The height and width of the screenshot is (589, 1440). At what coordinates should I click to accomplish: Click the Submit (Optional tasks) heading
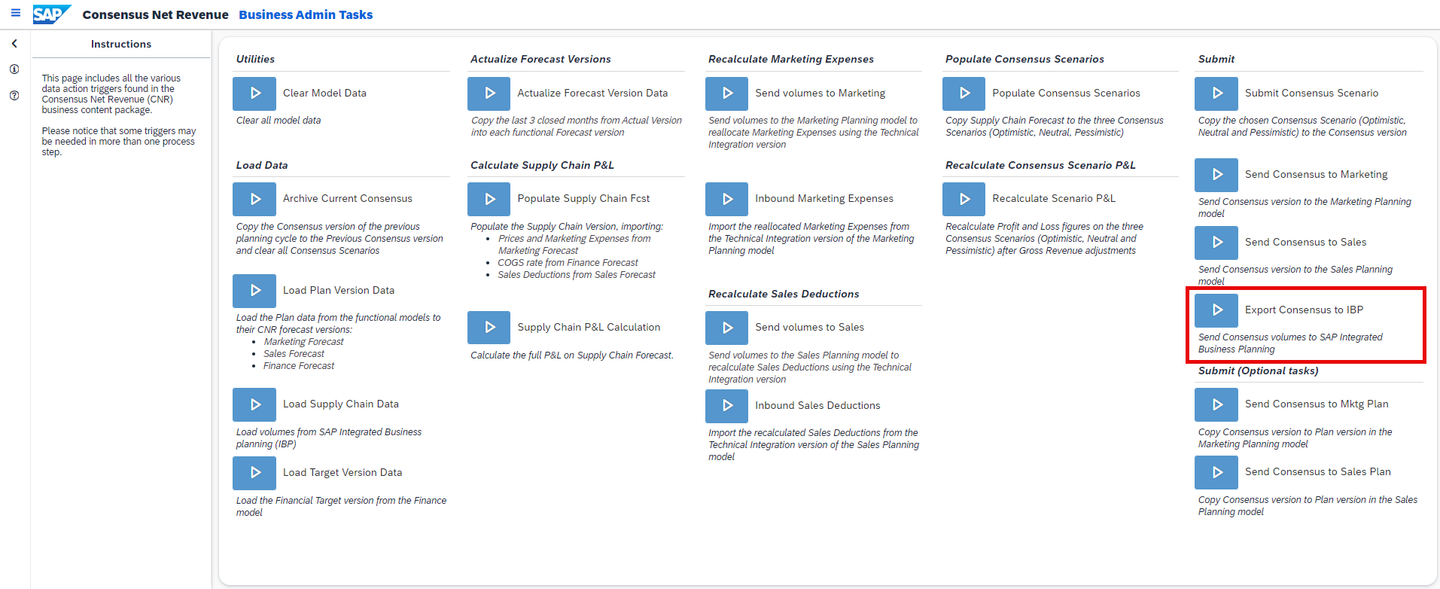tap(1258, 371)
